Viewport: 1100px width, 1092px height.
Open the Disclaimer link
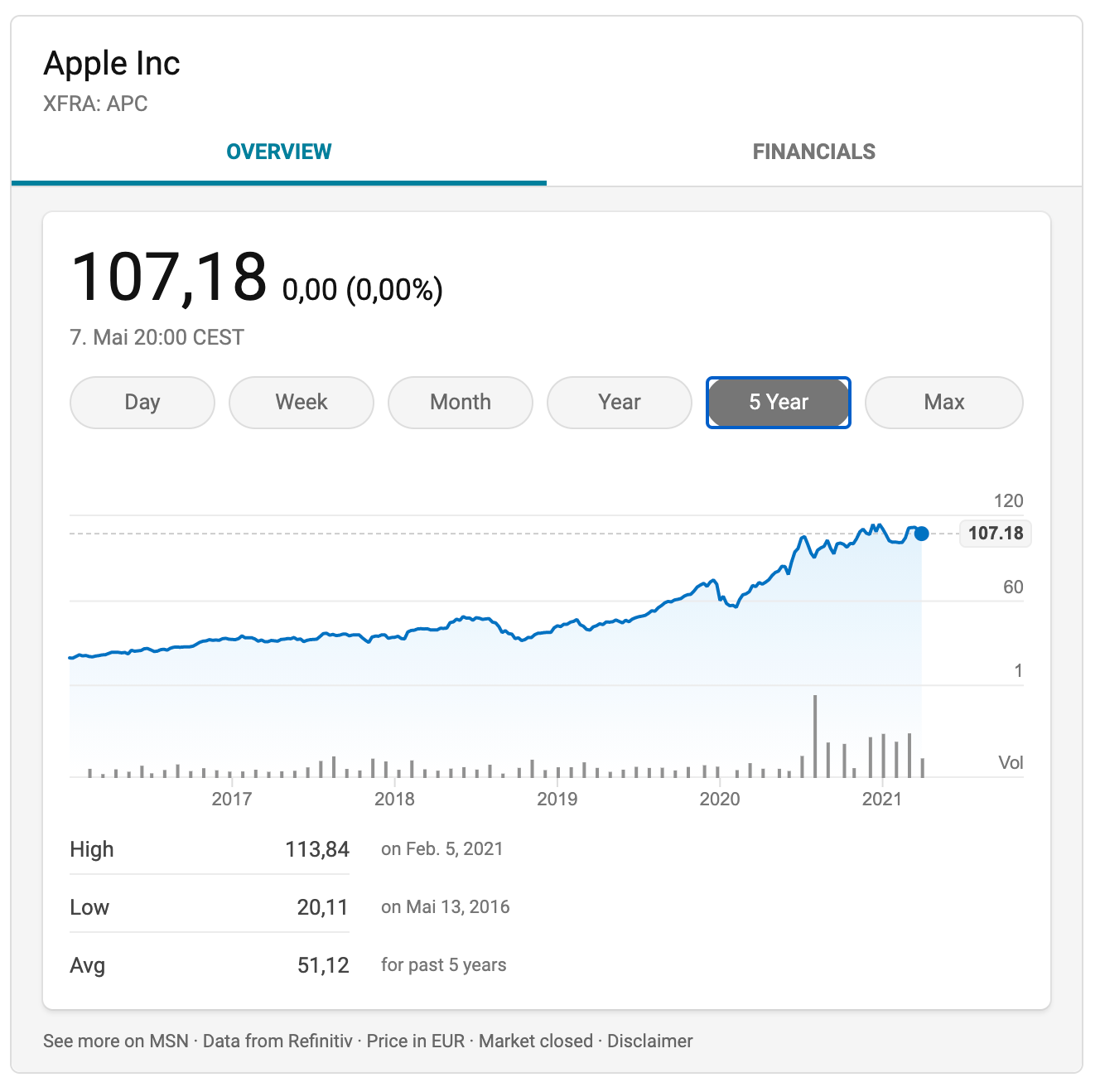650,1041
